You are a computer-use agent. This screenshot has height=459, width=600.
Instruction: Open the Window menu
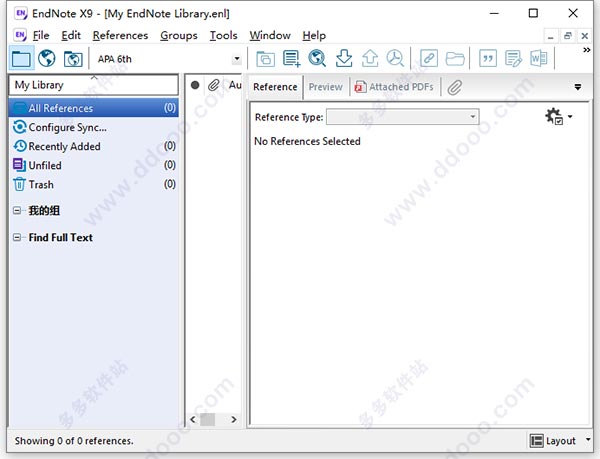click(270, 35)
